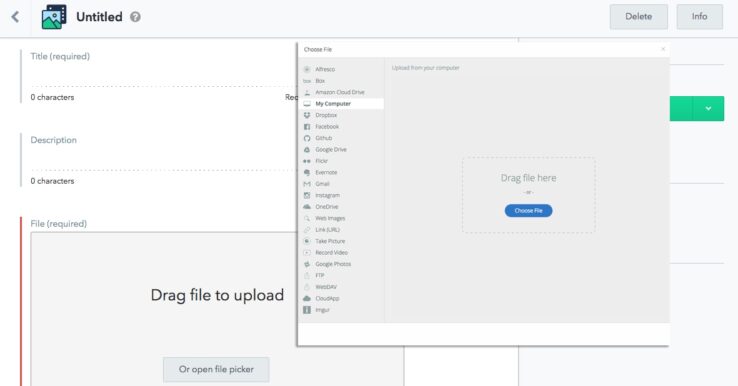Open Web Images search source

coord(342,218)
